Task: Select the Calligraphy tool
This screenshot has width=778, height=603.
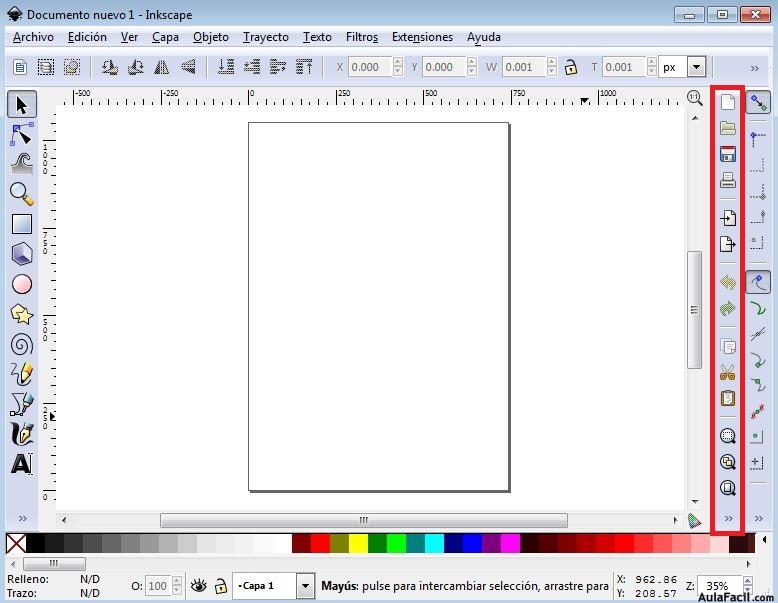Action: click(x=22, y=434)
